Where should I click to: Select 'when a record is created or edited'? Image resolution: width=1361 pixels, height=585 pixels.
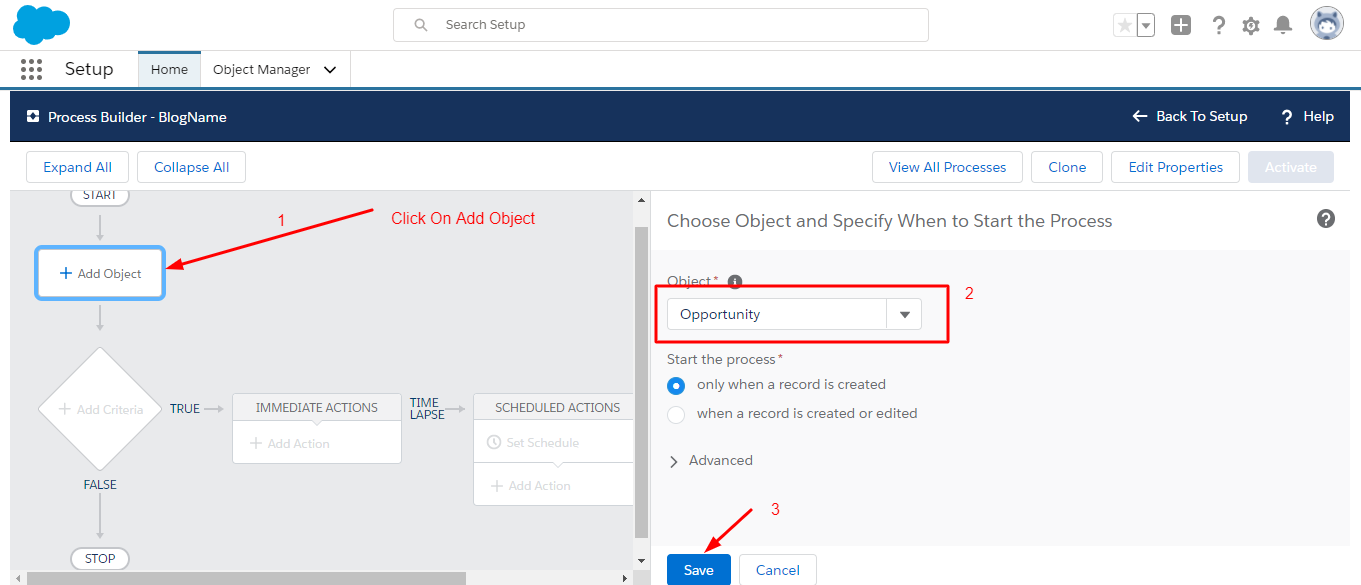pyautogui.click(x=676, y=414)
